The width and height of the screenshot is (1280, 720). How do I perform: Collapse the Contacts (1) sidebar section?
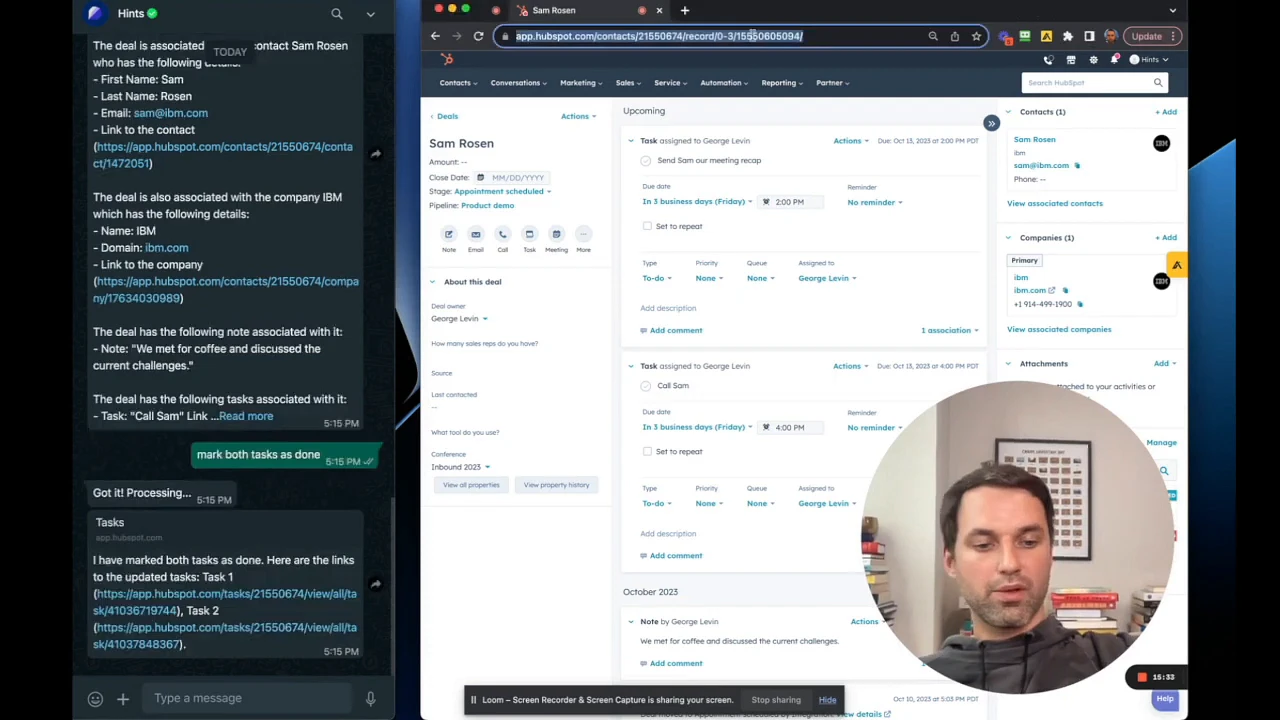click(1008, 112)
